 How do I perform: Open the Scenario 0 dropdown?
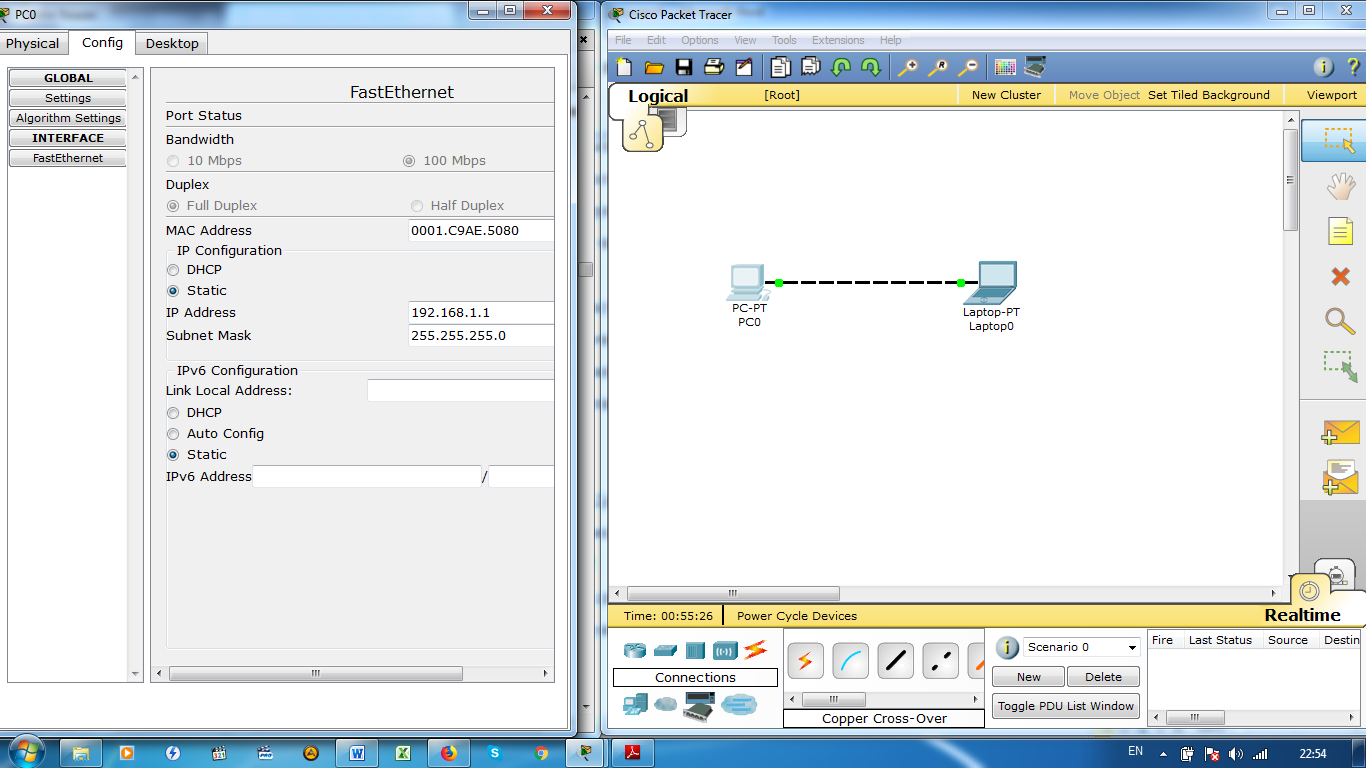click(1081, 647)
